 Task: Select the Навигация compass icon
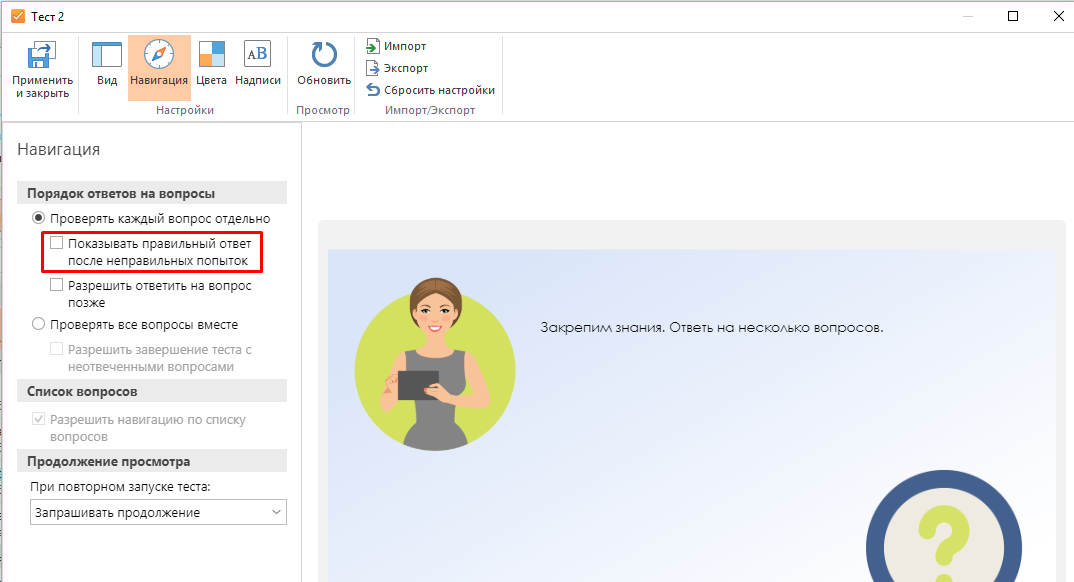pos(159,54)
